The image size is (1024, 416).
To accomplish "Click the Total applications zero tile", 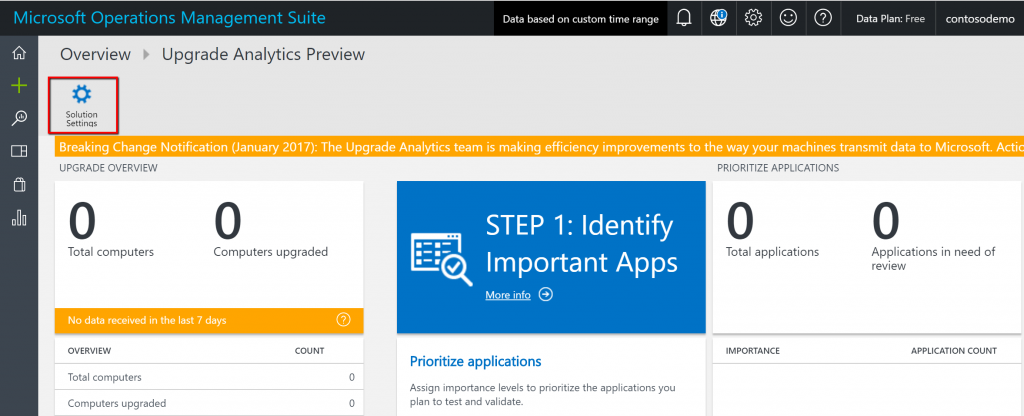I will click(x=772, y=230).
